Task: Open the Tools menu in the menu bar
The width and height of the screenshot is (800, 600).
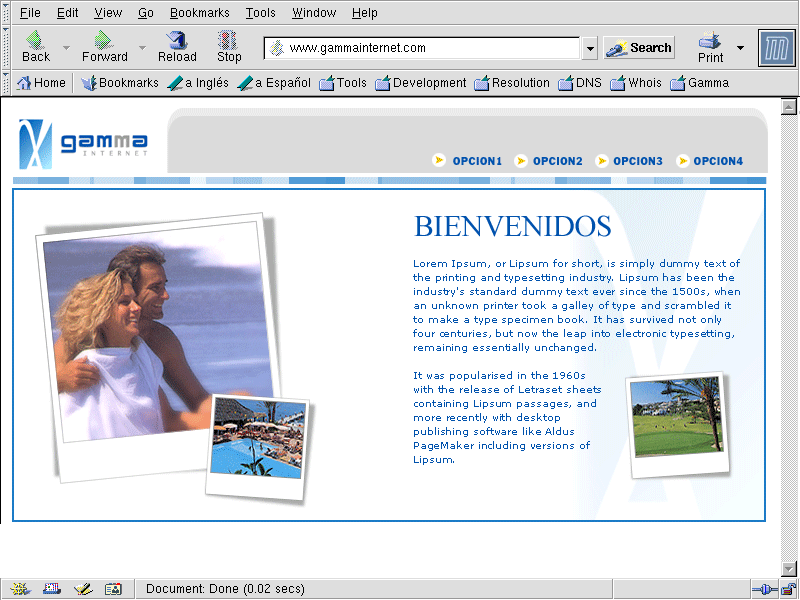Action: tap(260, 13)
